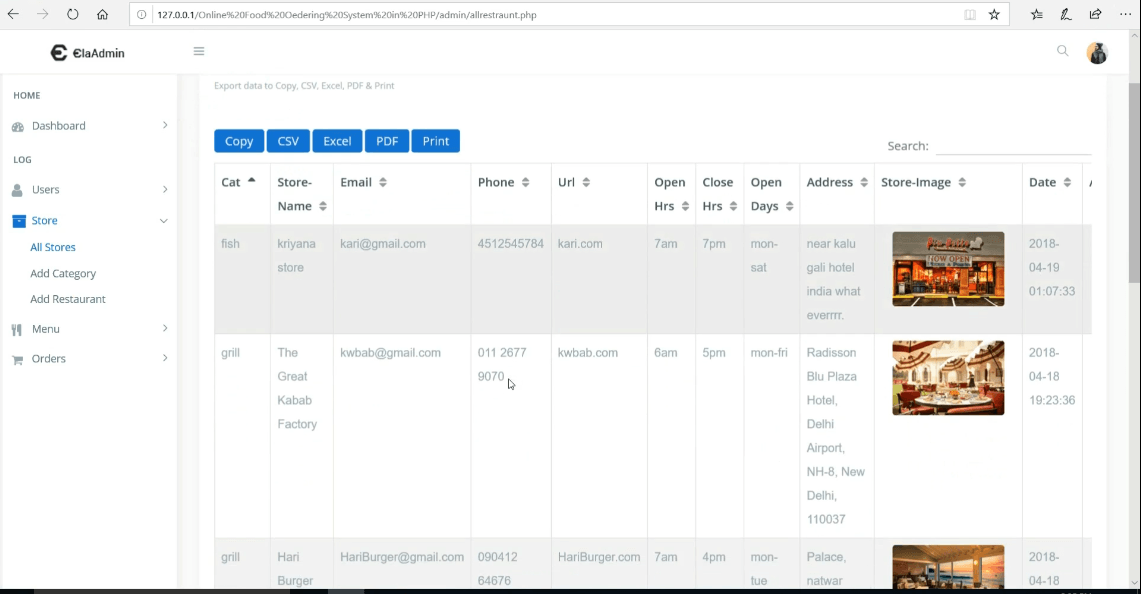Viewport: 1141px width, 594px height.
Task: Click the browser home icon
Action: click(x=102, y=15)
